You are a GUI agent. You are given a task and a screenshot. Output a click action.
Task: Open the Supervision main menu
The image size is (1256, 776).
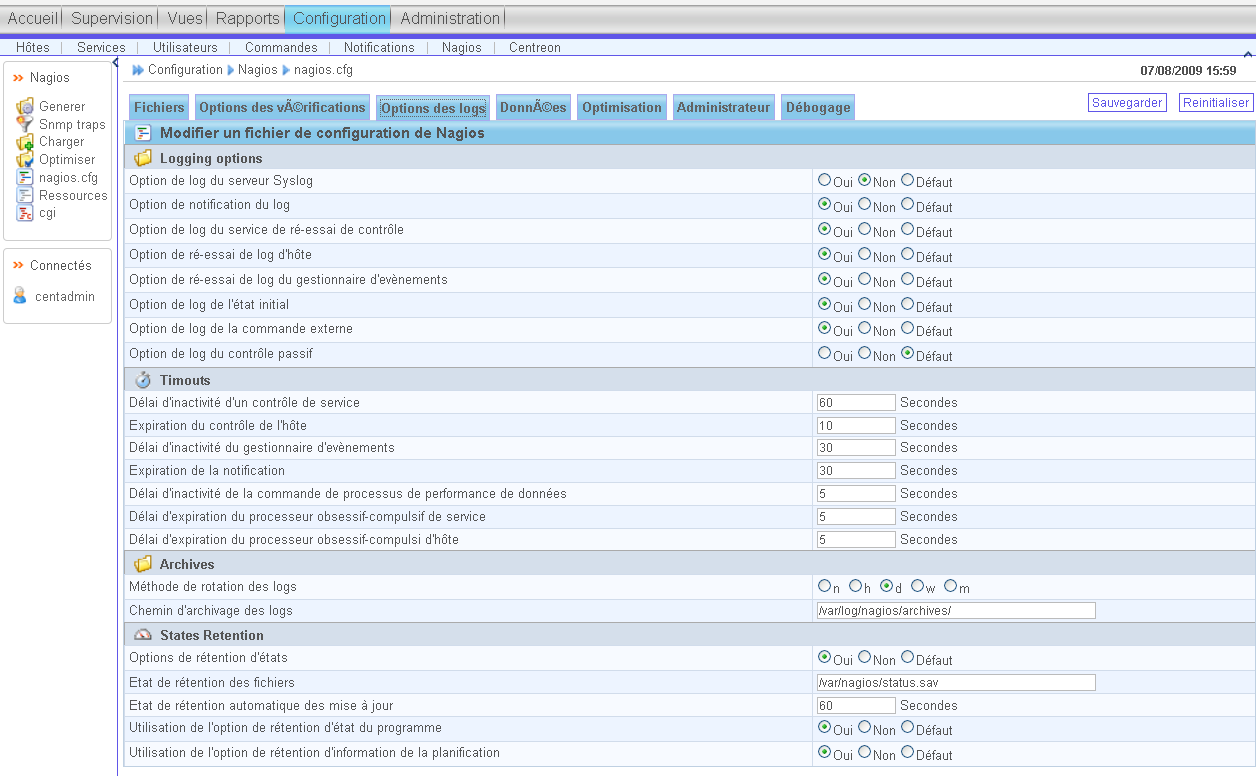click(112, 18)
